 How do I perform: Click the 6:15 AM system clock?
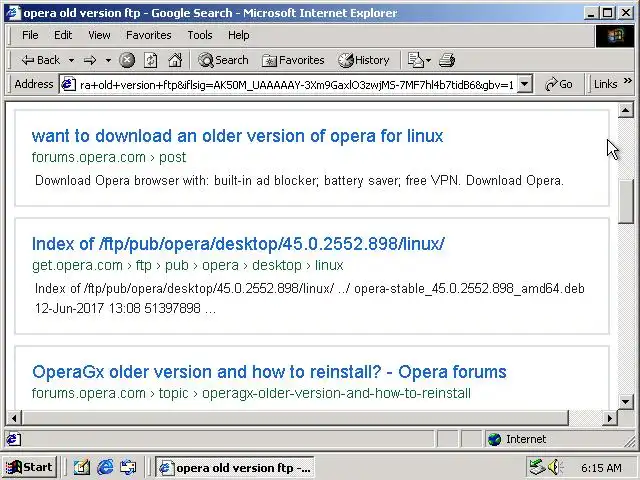tap(601, 468)
